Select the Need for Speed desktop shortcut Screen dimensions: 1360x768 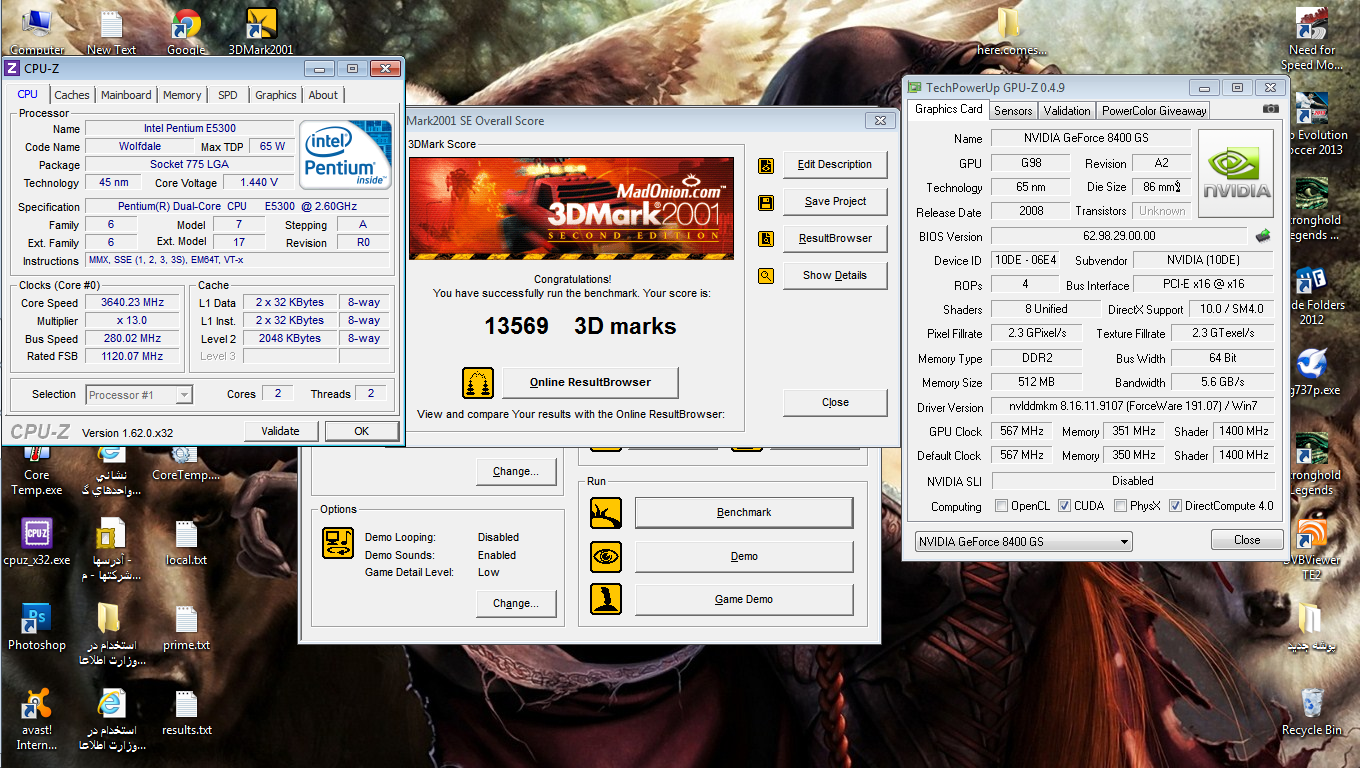tap(1312, 40)
